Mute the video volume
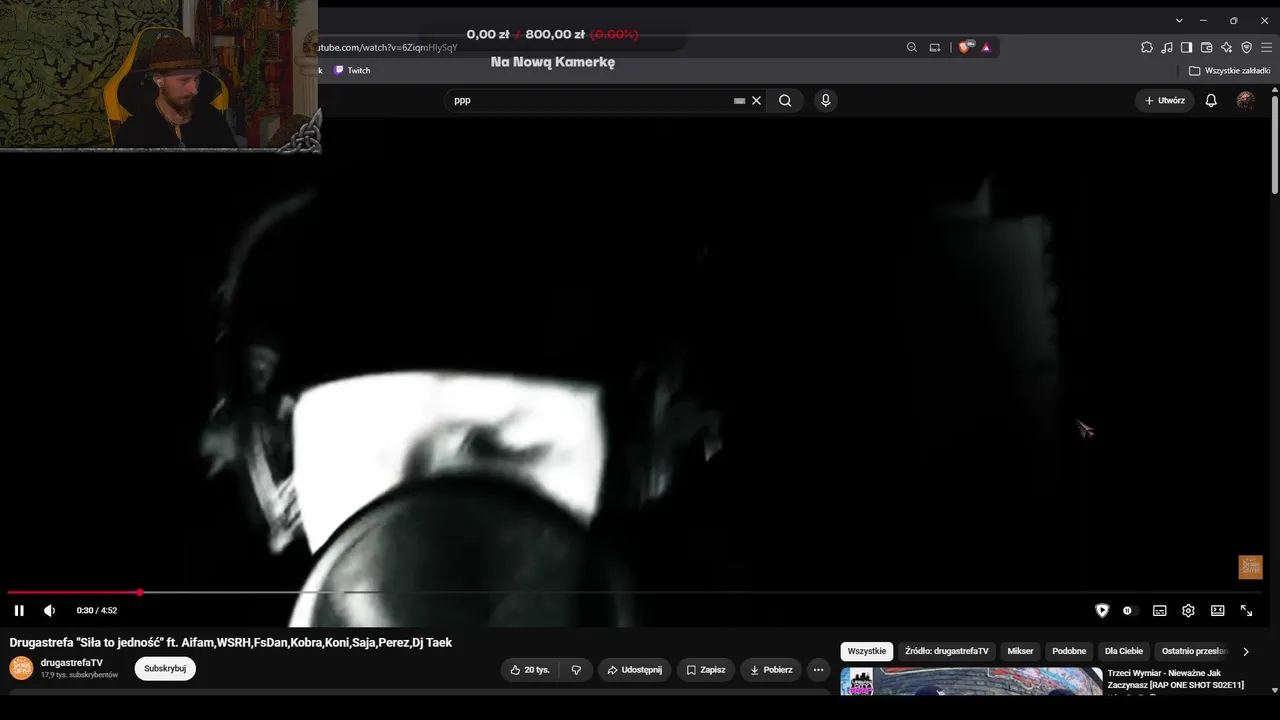This screenshot has height=720, width=1280. (x=49, y=610)
